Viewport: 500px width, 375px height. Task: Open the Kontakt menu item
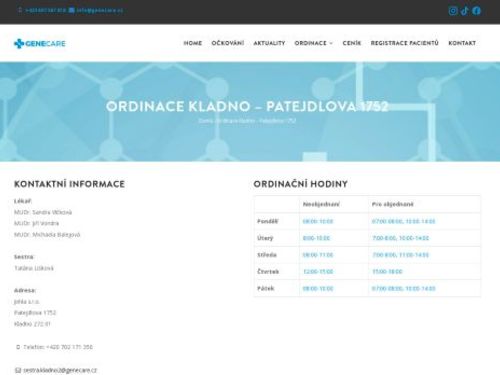(462, 43)
